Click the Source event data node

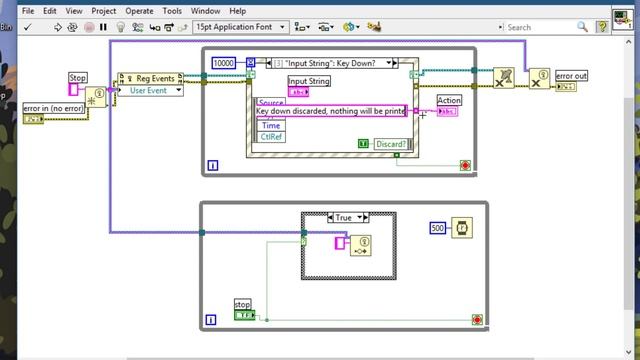click(x=271, y=102)
